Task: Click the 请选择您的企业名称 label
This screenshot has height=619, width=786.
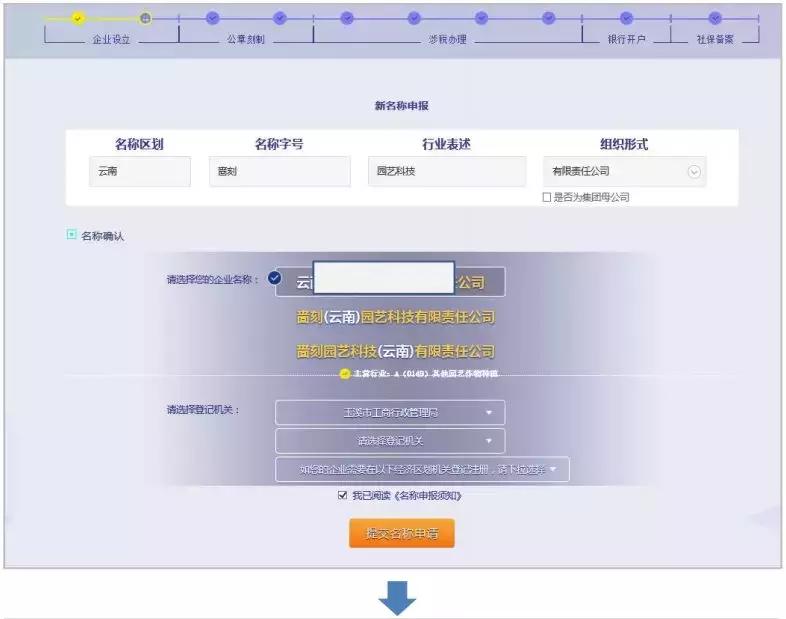Action: [213, 280]
